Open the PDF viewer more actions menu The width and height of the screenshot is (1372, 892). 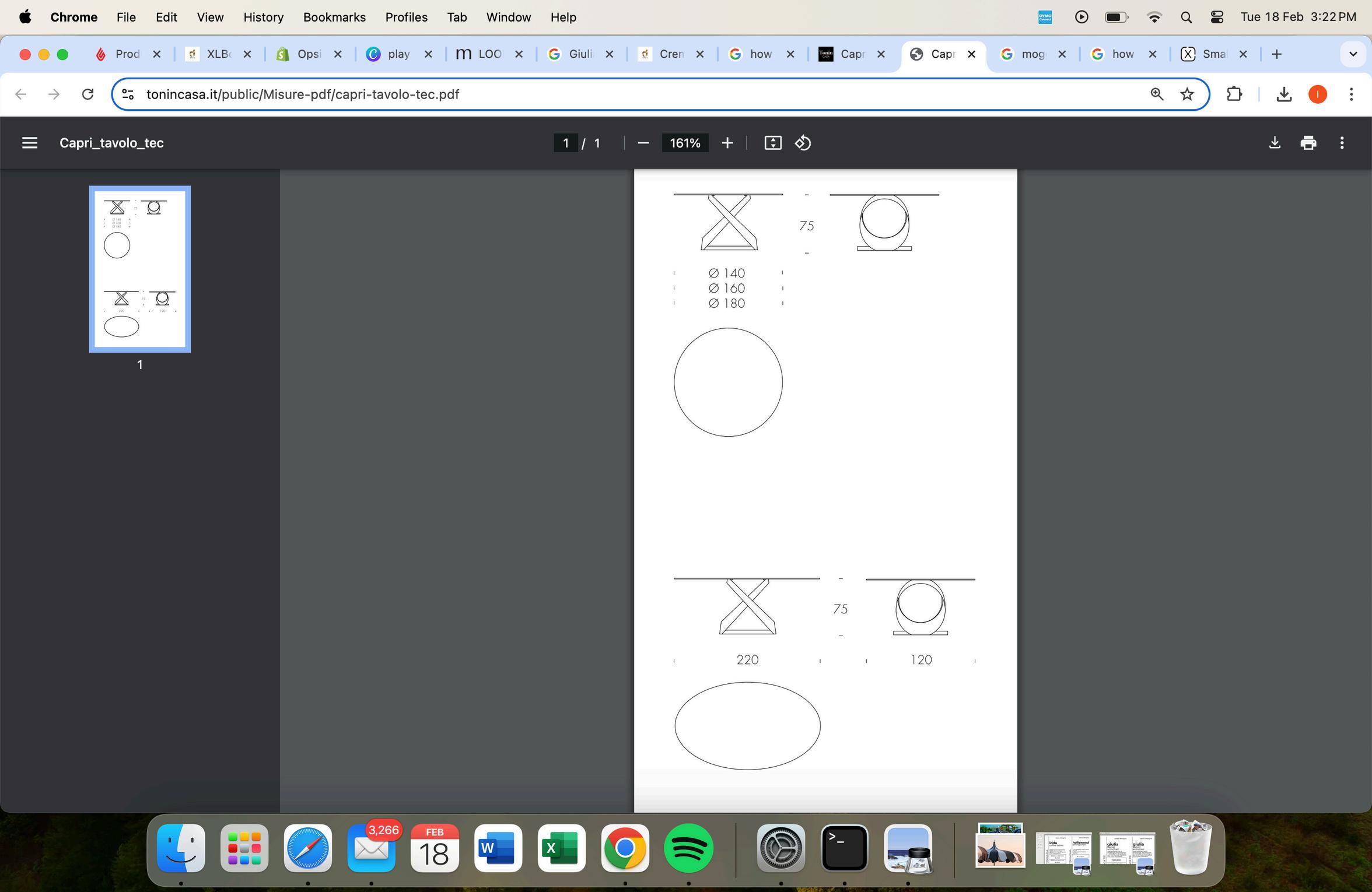pyautogui.click(x=1342, y=143)
